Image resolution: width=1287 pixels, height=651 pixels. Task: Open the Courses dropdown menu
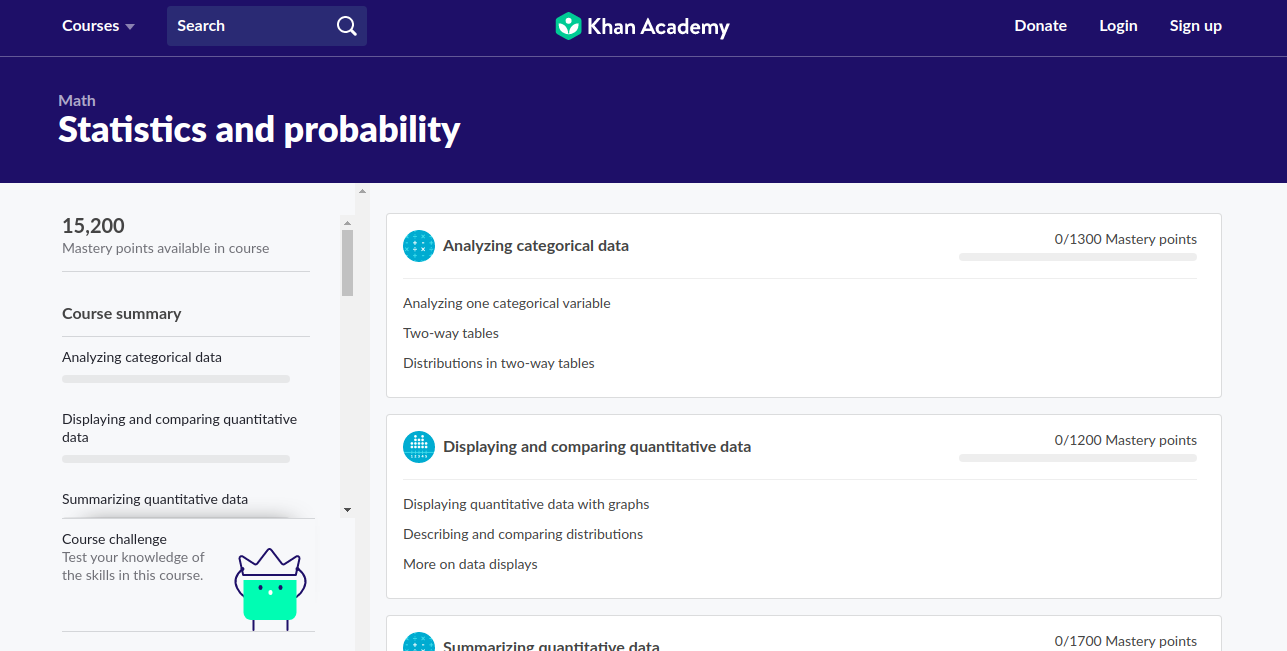point(98,26)
